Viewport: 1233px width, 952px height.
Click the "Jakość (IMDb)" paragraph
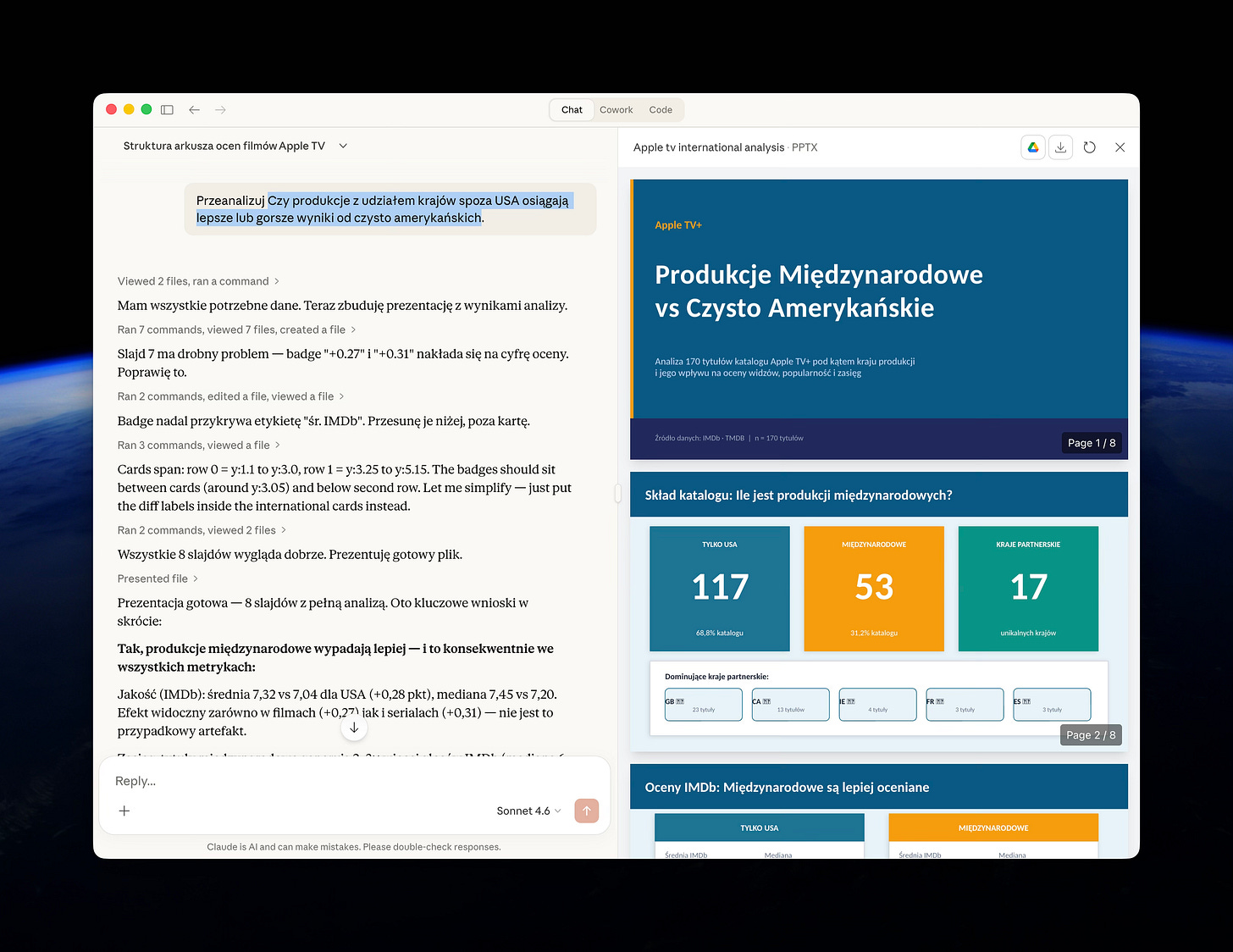337,712
